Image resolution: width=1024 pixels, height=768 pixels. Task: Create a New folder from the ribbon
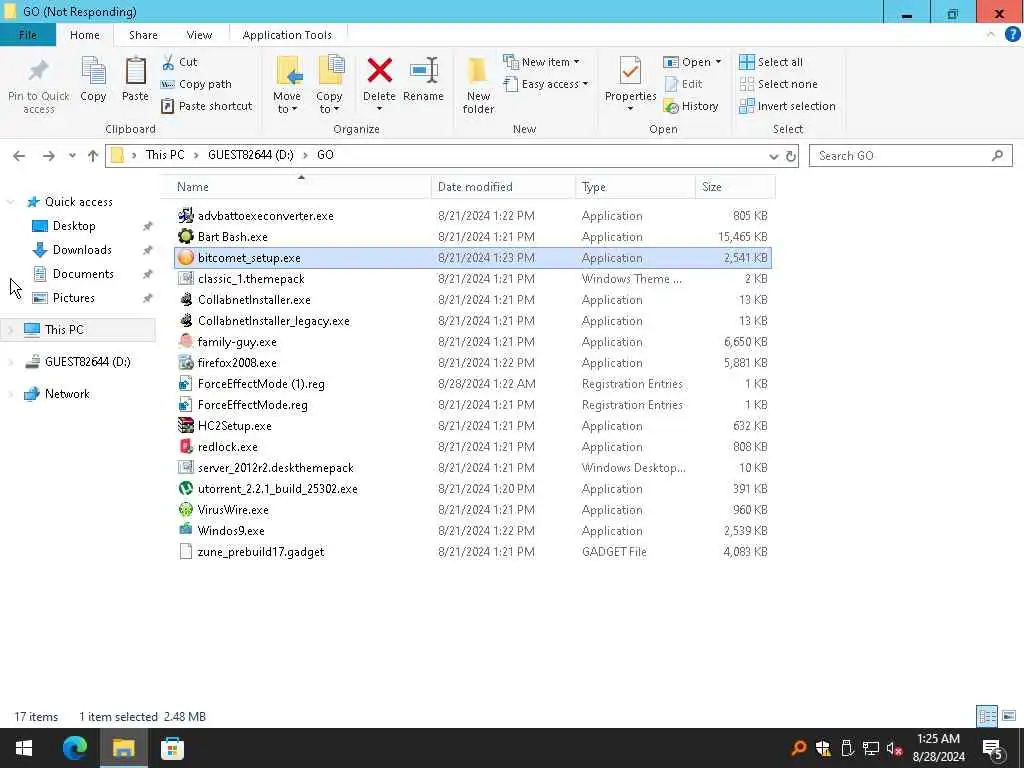pos(478,85)
